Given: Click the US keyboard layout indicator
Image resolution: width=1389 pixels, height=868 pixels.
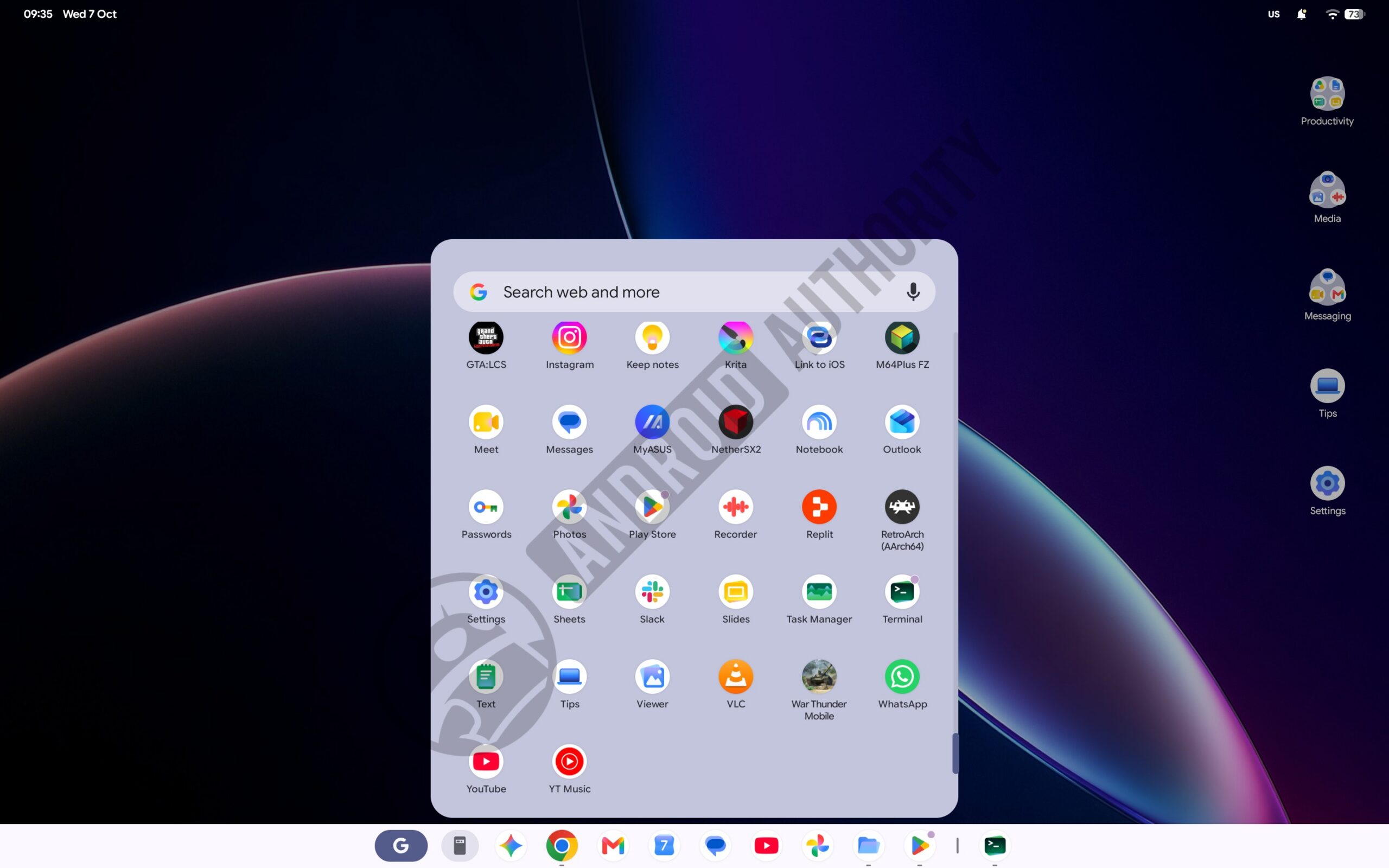Looking at the screenshot, I should point(1273,14).
